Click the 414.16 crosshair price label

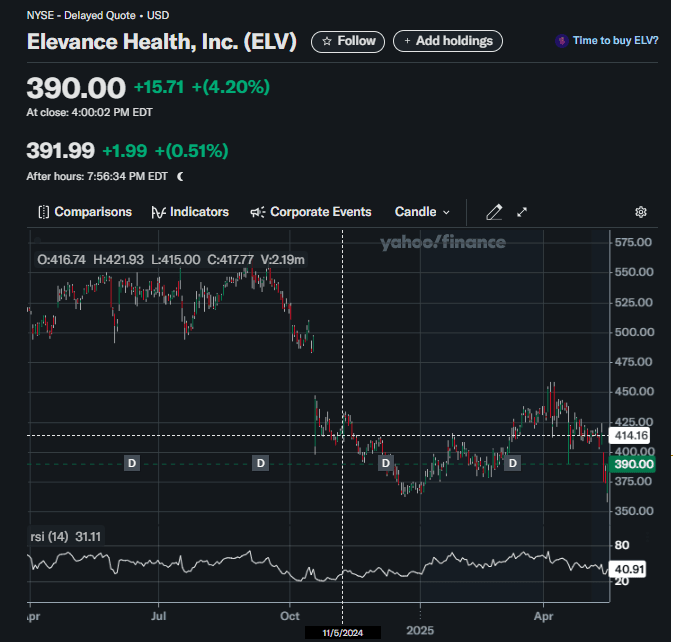pyautogui.click(x=632, y=436)
